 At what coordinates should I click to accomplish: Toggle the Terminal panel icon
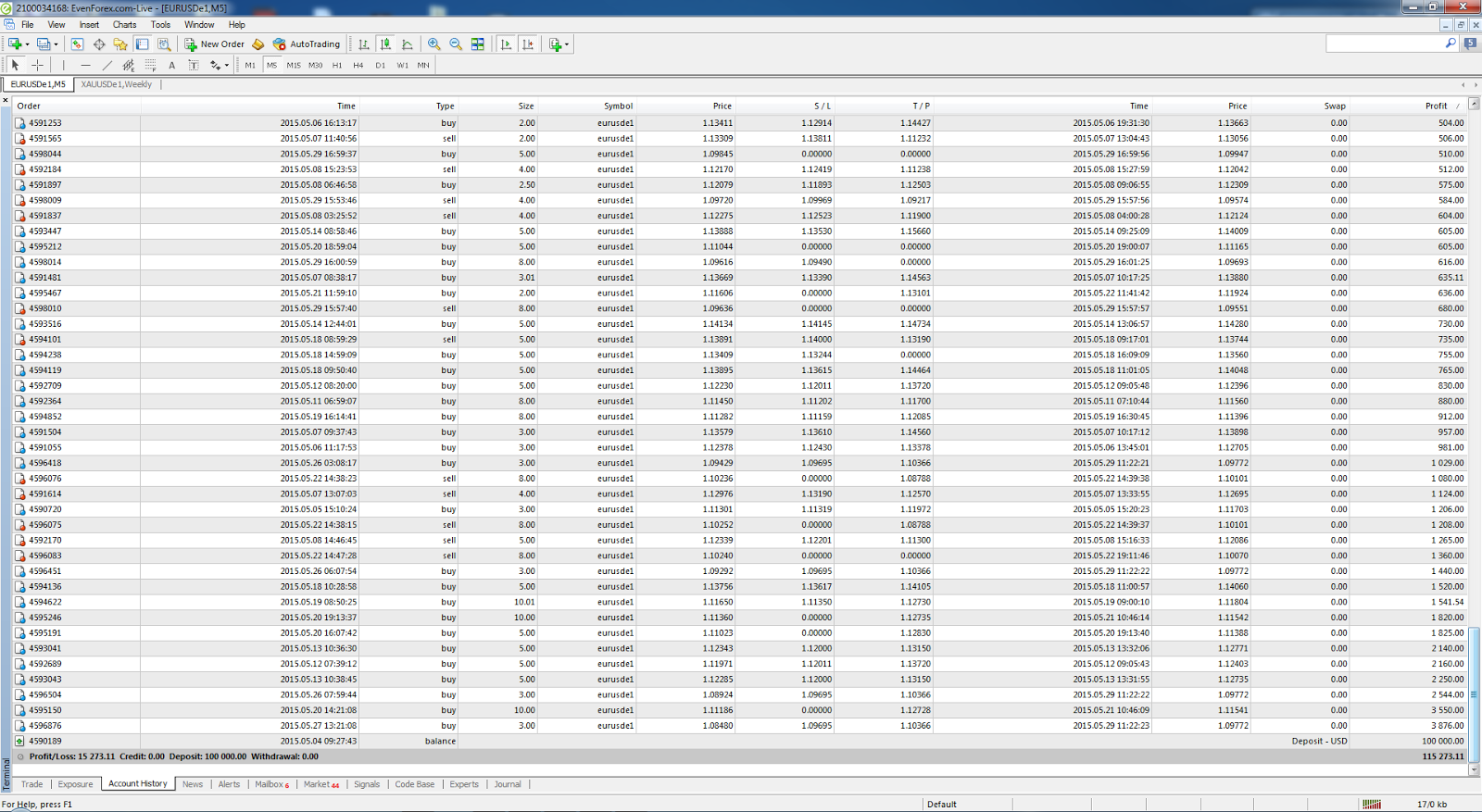142,44
